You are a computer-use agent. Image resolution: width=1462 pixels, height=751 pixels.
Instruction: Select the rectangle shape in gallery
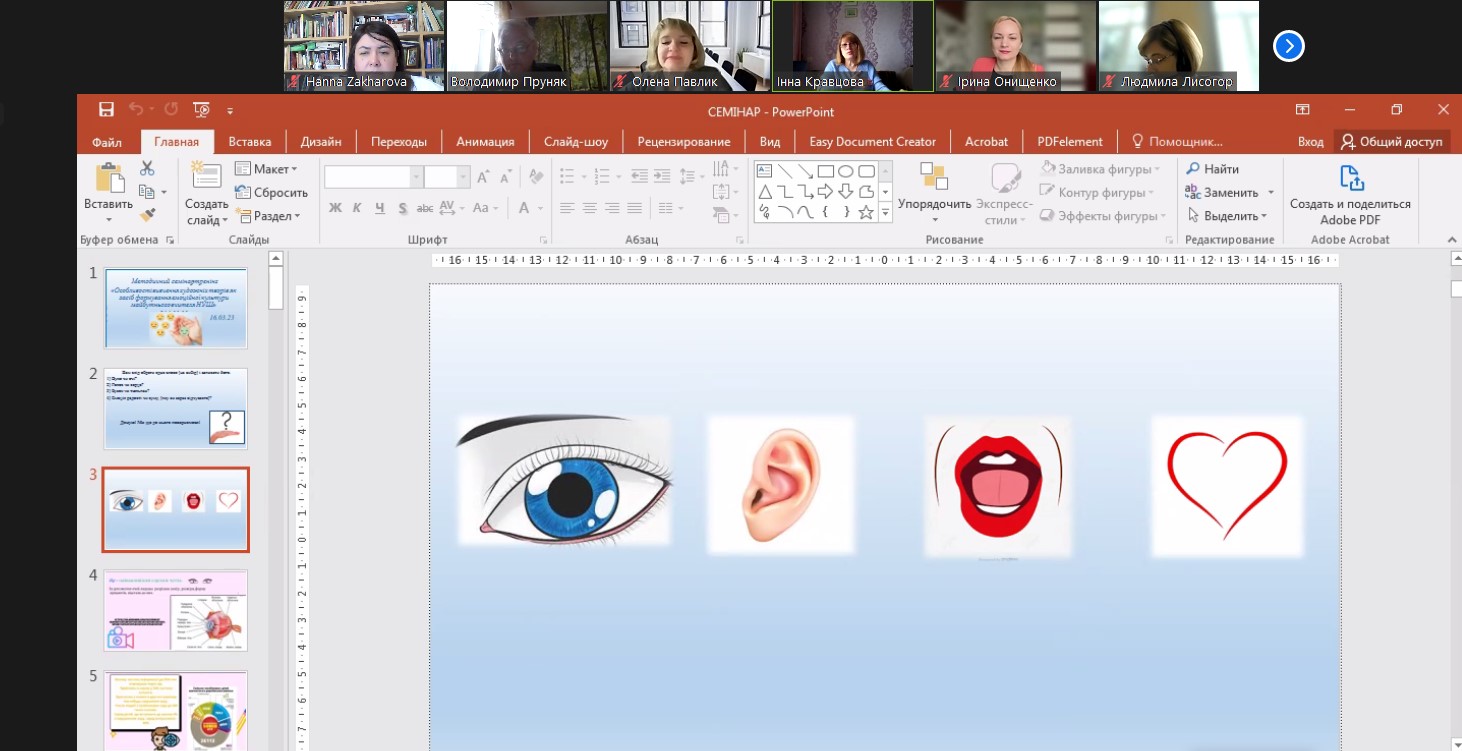click(x=826, y=171)
